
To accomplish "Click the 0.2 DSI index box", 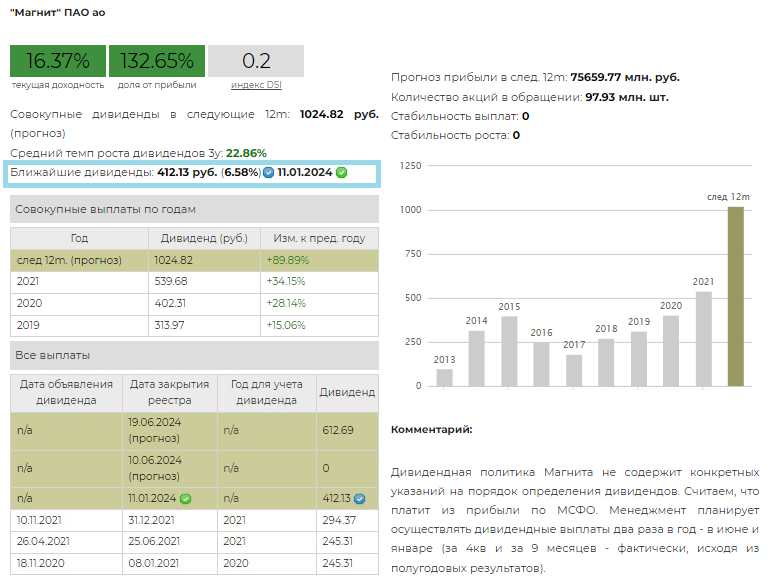I will [256, 61].
